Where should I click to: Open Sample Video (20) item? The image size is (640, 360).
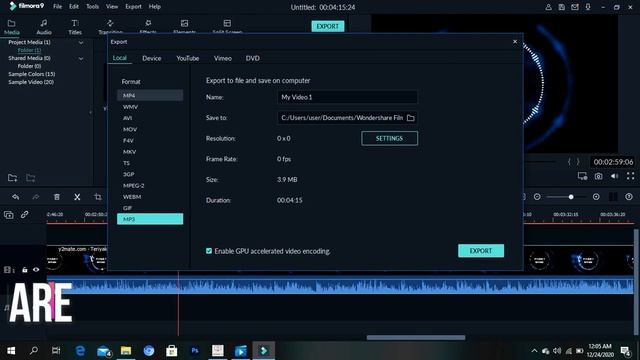point(31,82)
